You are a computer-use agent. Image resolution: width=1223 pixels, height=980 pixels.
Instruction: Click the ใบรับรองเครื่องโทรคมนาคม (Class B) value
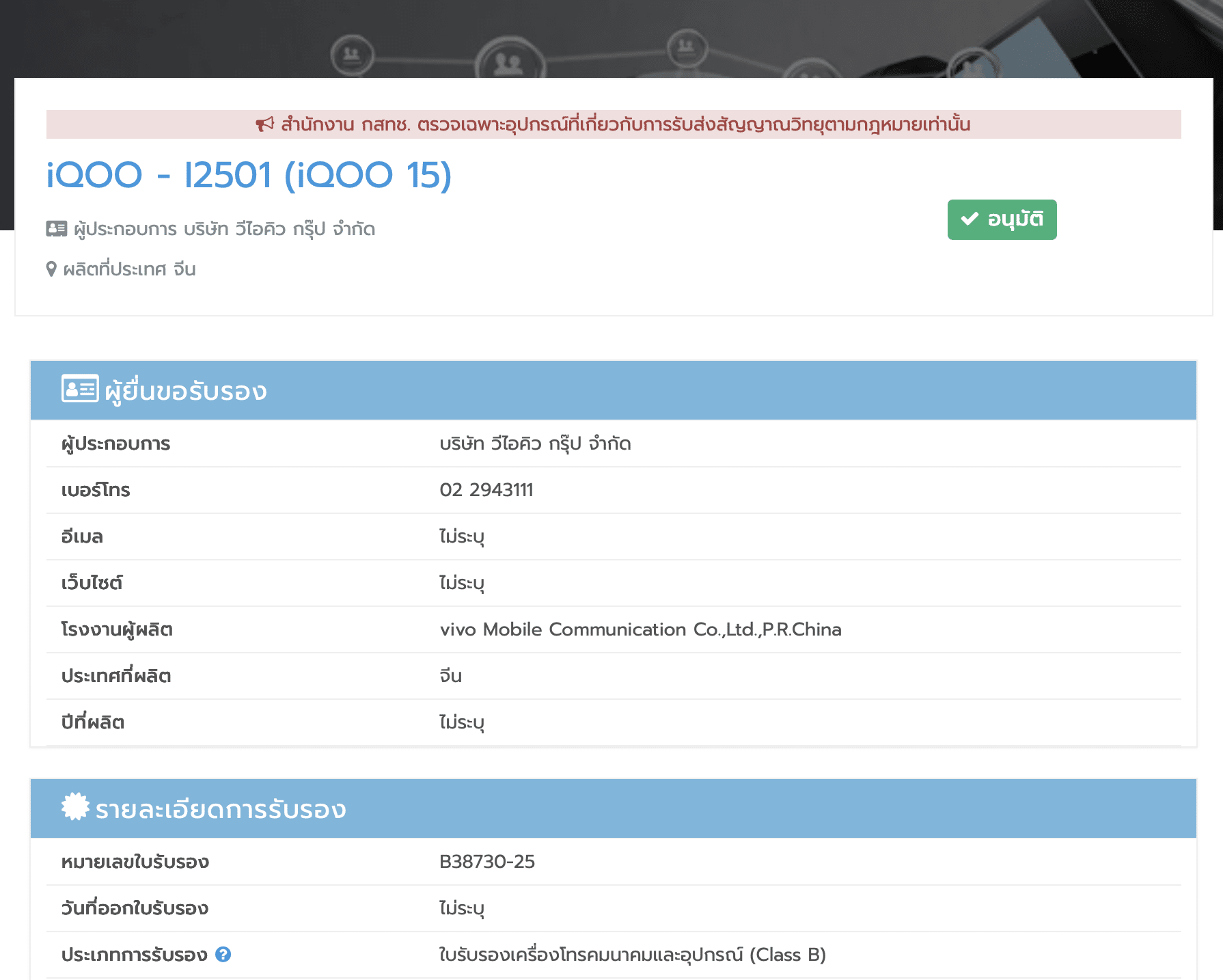pos(632,955)
